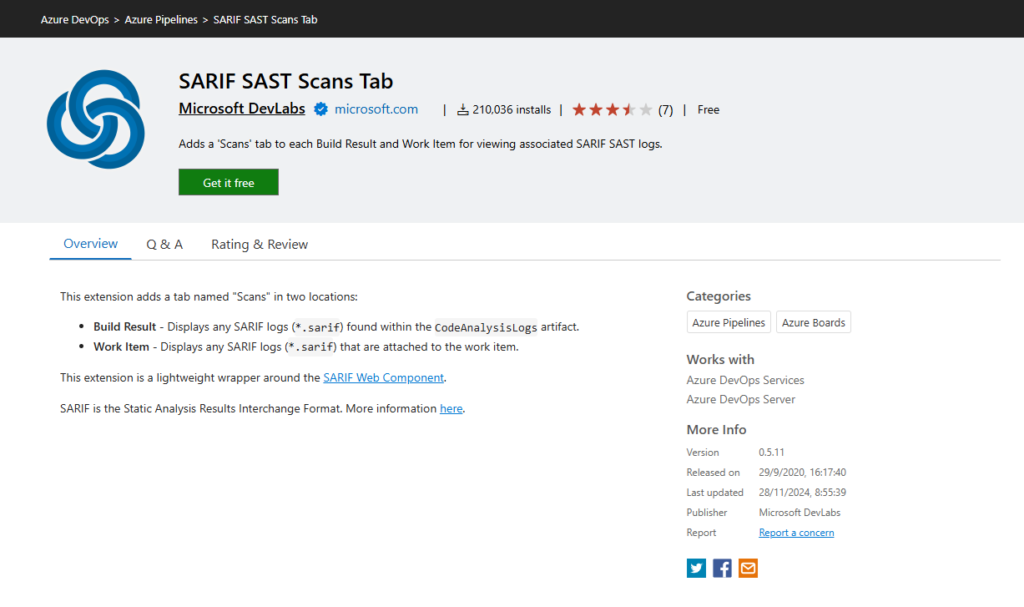This screenshot has height=607, width=1024.
Task: Share extension via Facebook icon
Action: (x=722, y=568)
